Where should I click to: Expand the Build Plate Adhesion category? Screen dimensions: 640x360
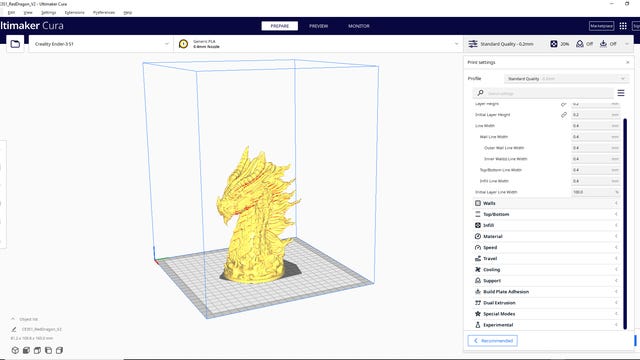[x=547, y=291]
